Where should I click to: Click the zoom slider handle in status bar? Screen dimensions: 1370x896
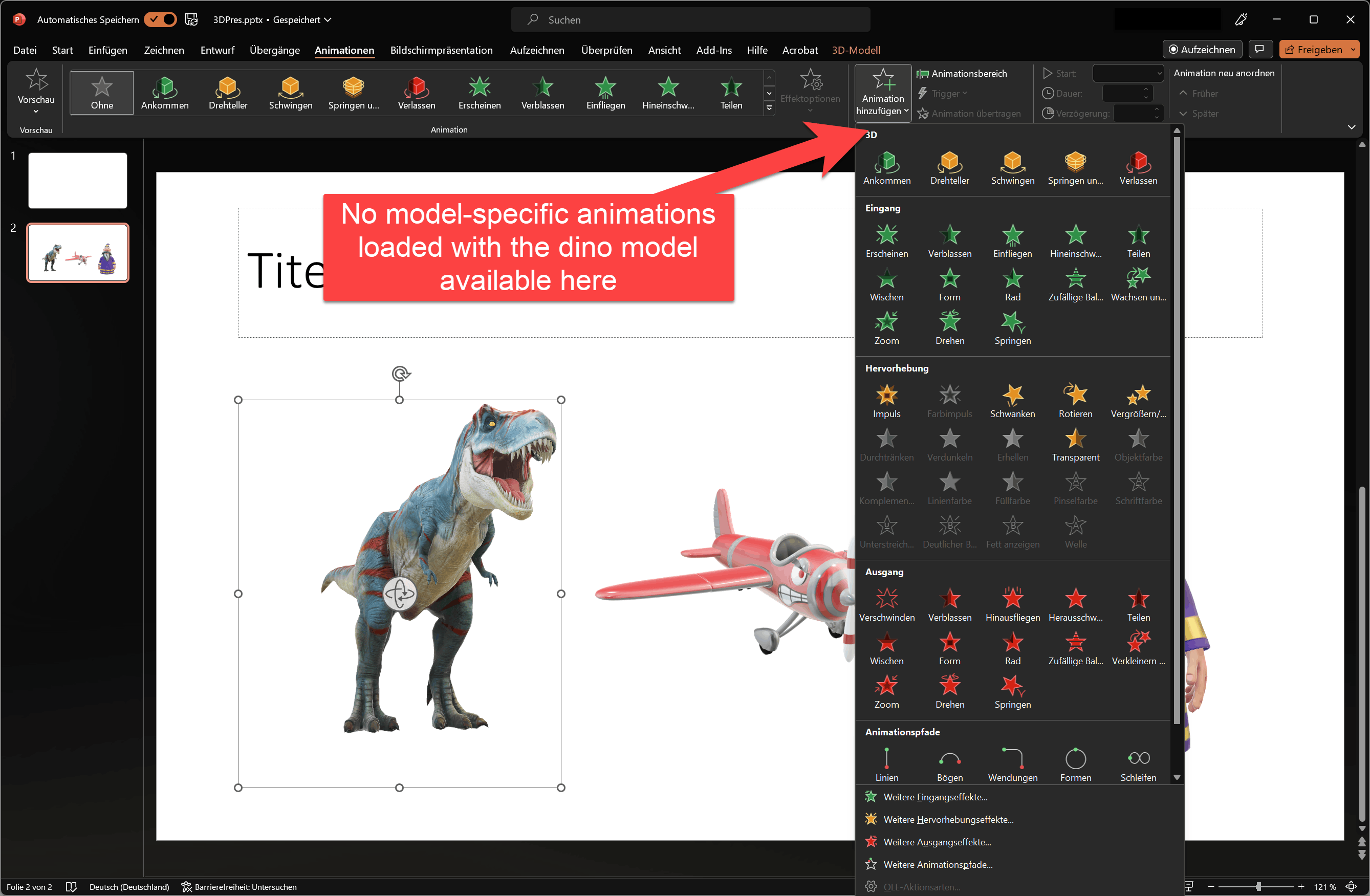coord(1258,886)
